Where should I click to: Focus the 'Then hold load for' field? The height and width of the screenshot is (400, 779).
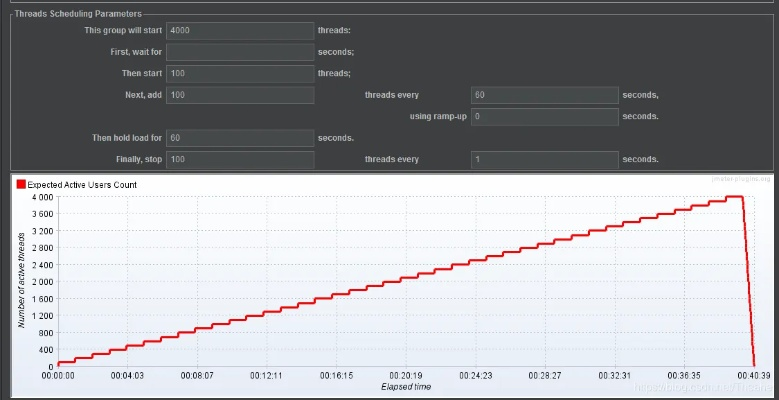tap(240, 138)
